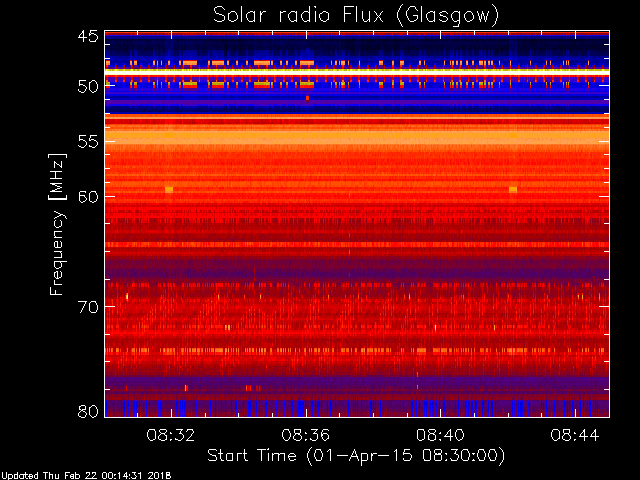This screenshot has height=480, width=640.
Task: Click the 08:44 time tick label
Action: coord(575,435)
